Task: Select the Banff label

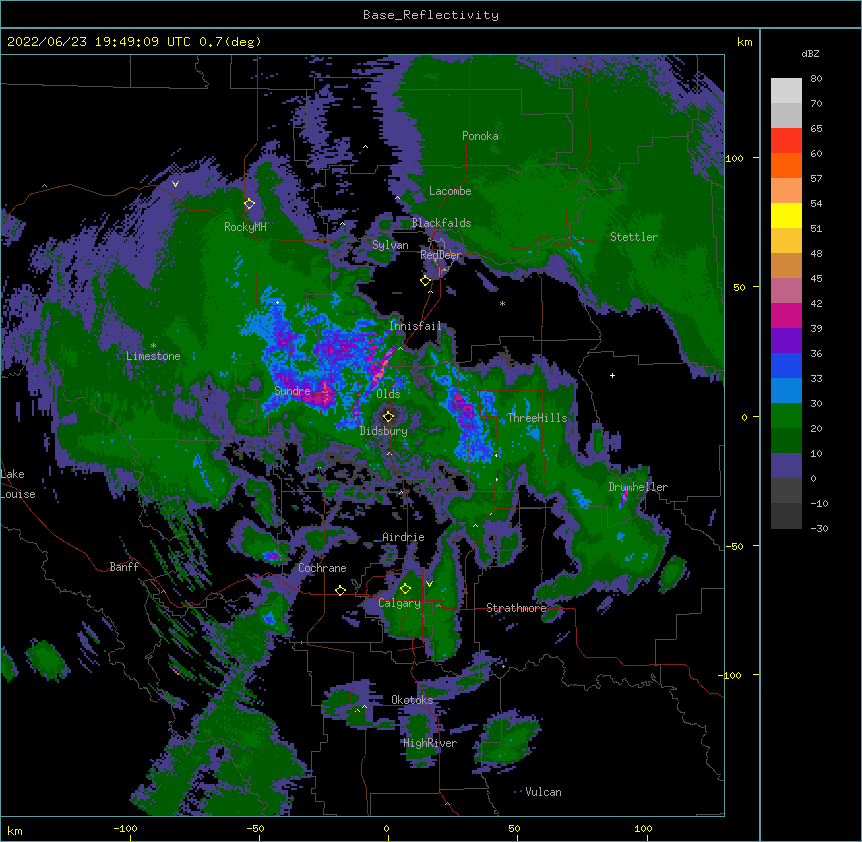Action: coord(124,567)
